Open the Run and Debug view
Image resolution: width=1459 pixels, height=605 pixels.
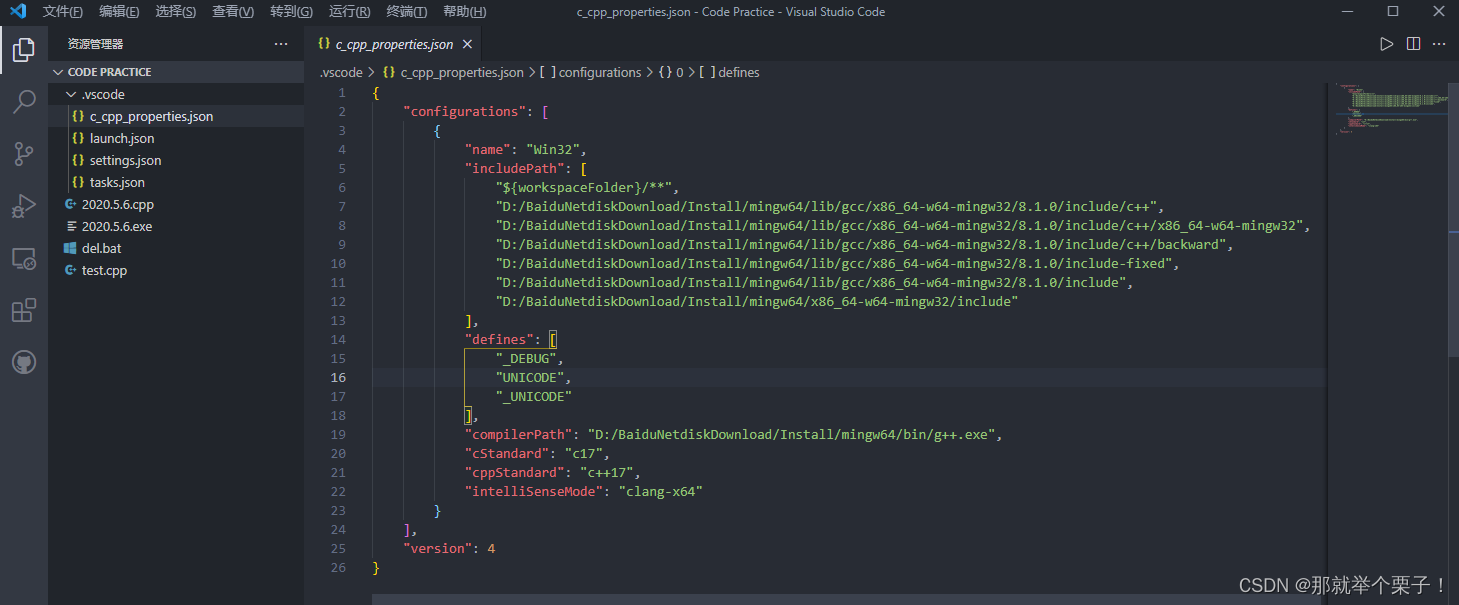click(24, 206)
